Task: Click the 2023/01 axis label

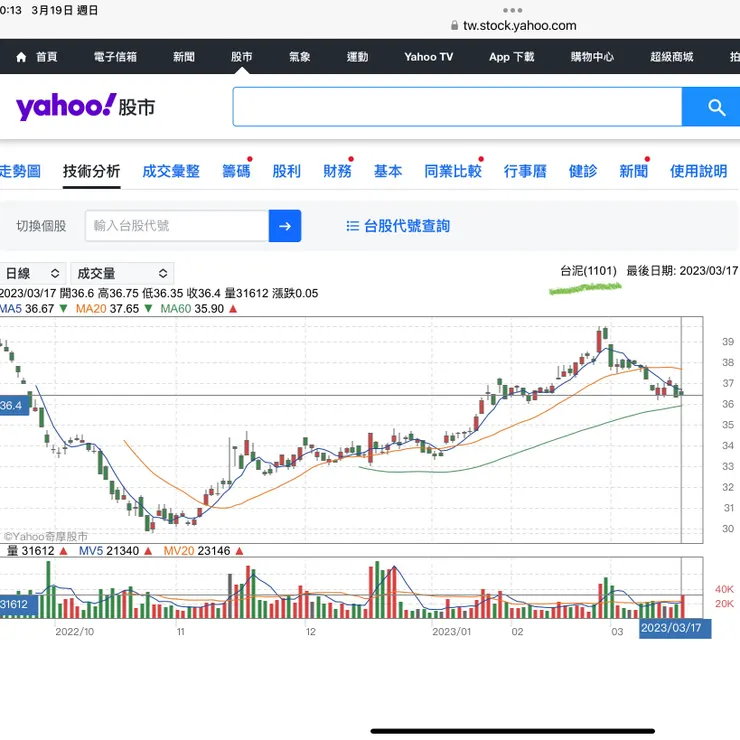Action: pyautogui.click(x=452, y=631)
